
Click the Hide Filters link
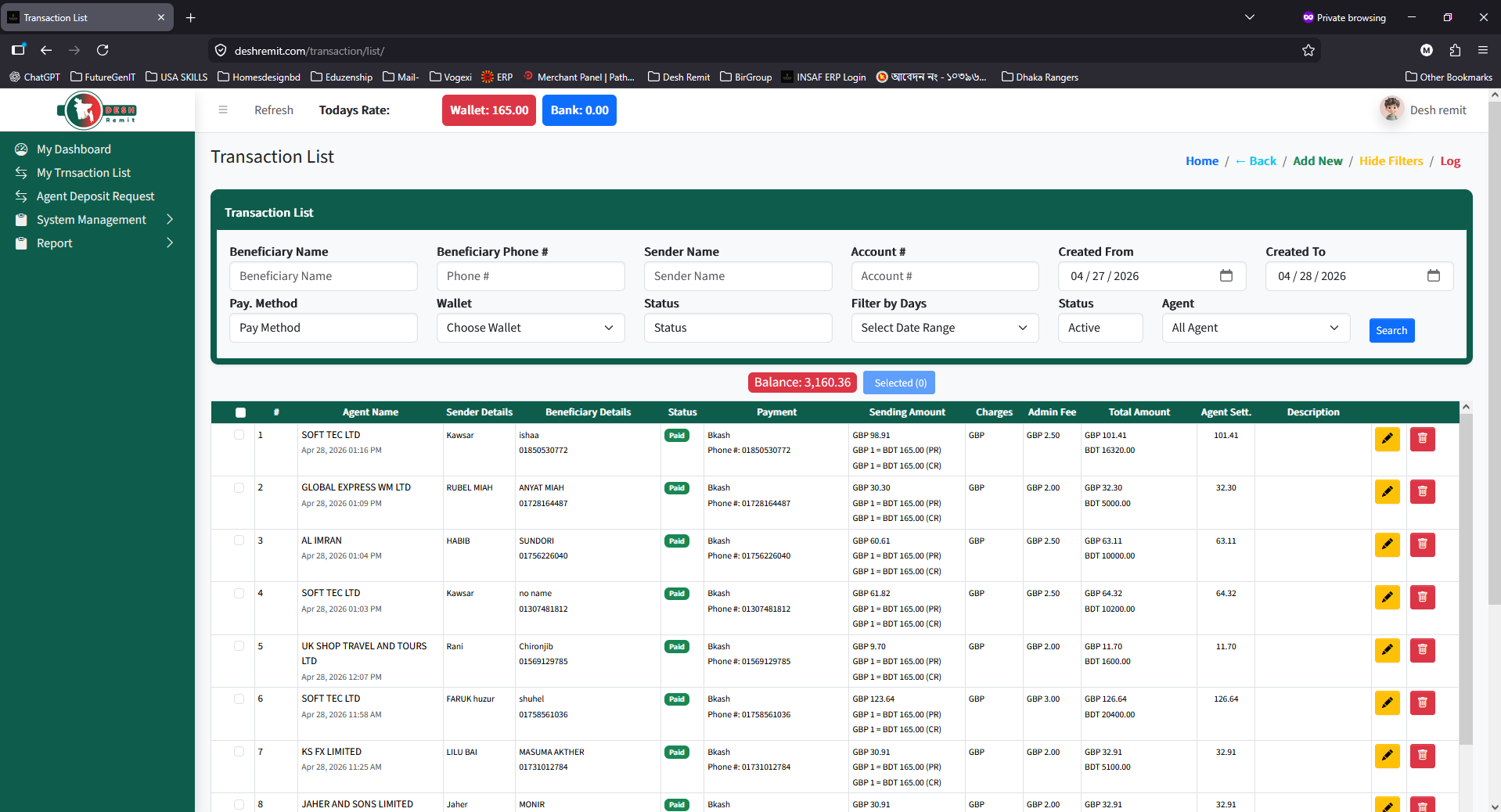[x=1391, y=161]
